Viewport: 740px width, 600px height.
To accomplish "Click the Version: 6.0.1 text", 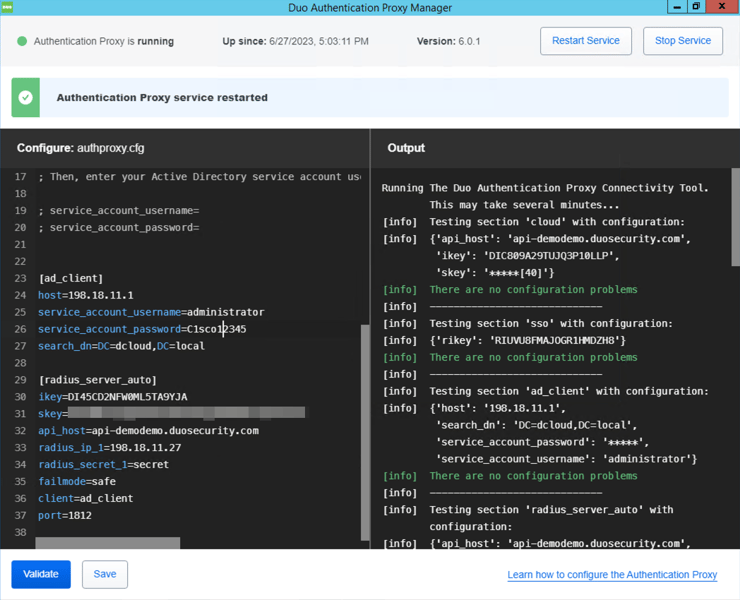I will tap(448, 42).
